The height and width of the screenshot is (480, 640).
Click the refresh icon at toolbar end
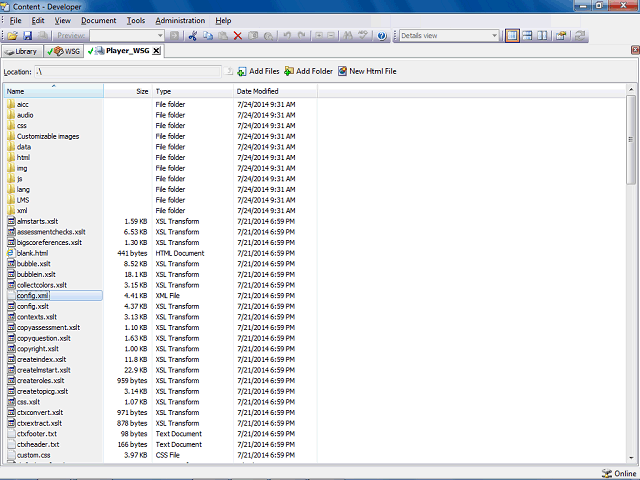pyautogui.click(x=580, y=36)
